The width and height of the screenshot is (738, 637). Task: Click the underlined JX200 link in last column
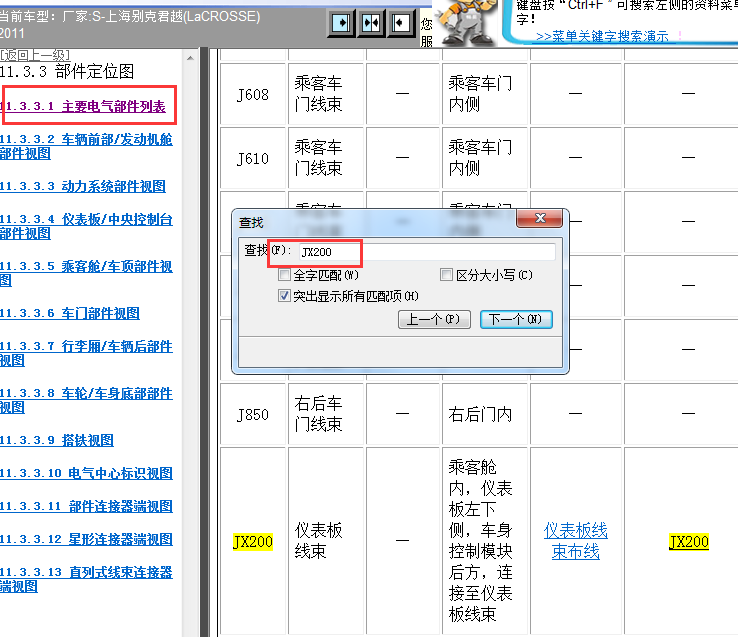[689, 541]
